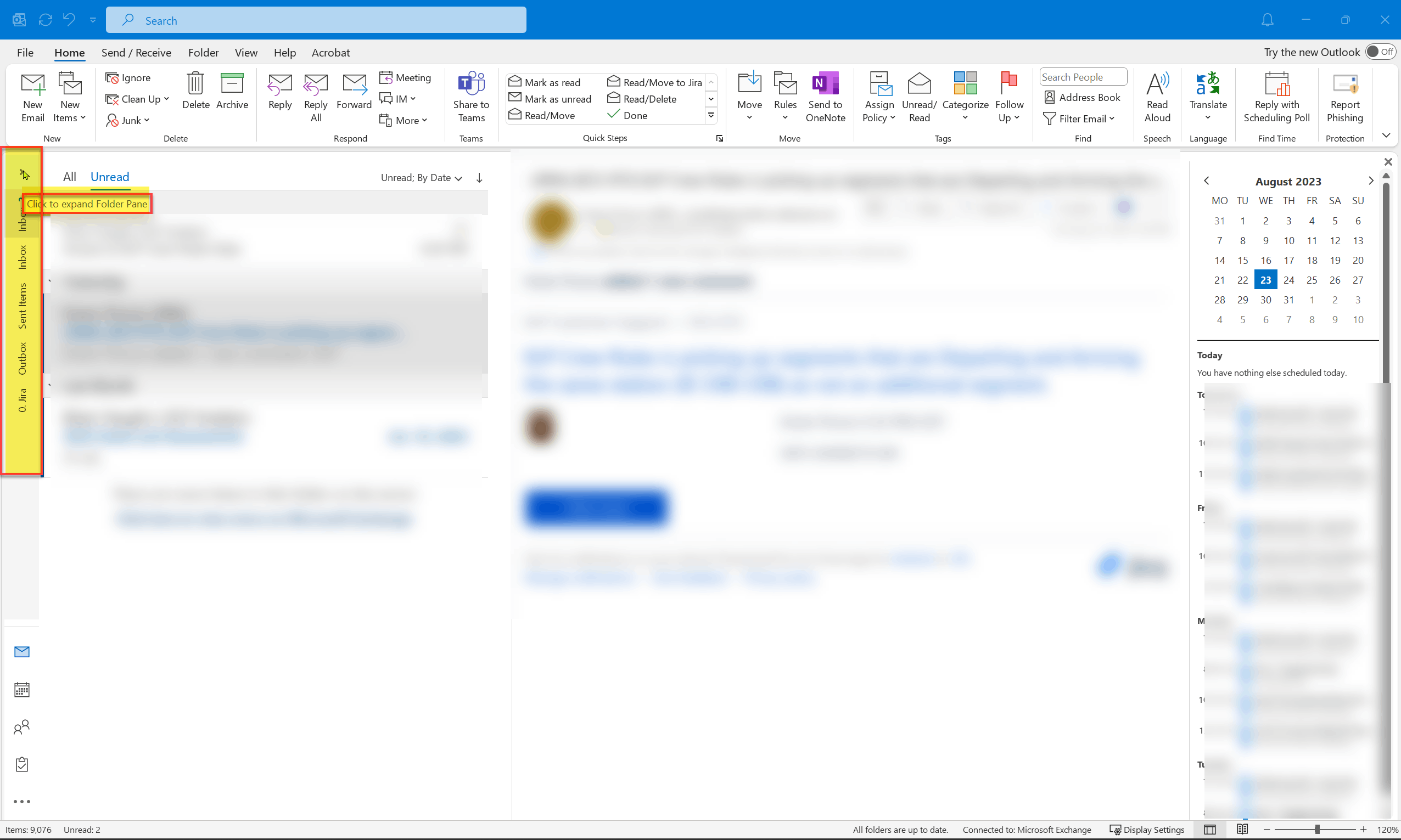Navigate to next month August calendar
Image resolution: width=1401 pixels, height=840 pixels.
tap(1370, 180)
